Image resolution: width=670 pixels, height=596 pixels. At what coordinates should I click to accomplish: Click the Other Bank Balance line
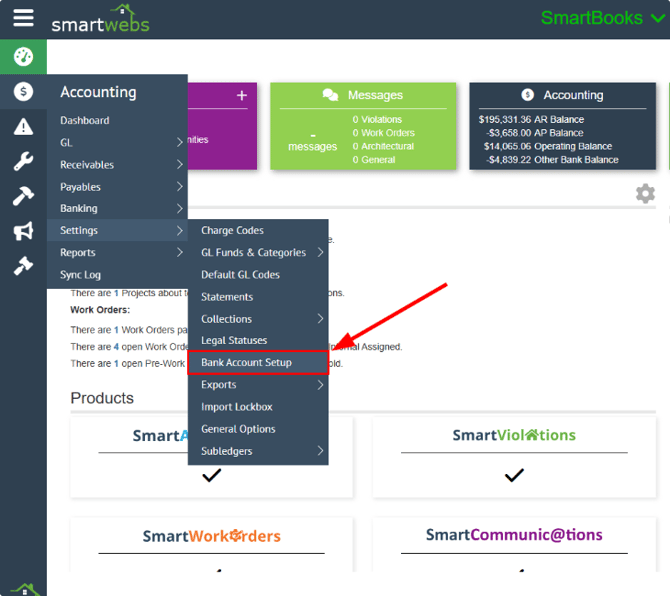[x=552, y=160]
